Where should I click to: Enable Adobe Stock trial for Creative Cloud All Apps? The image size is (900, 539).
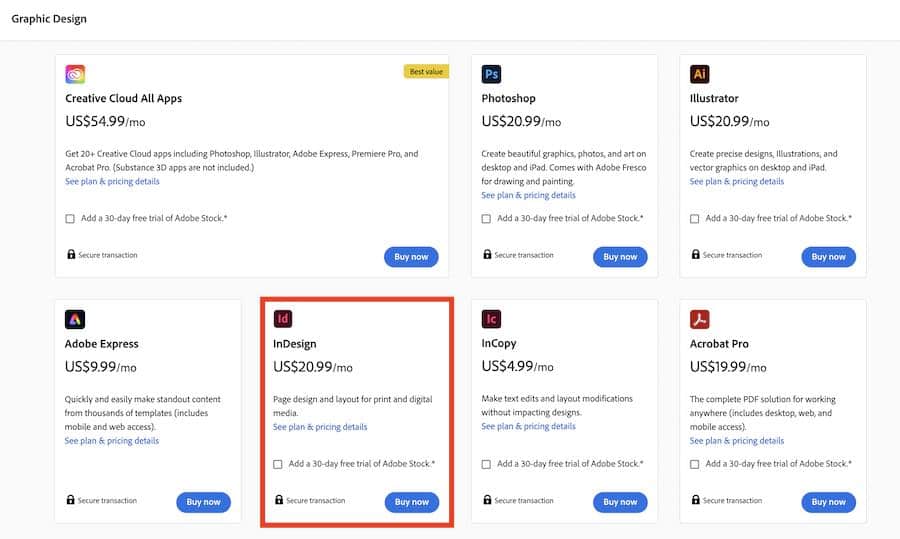[x=70, y=219]
